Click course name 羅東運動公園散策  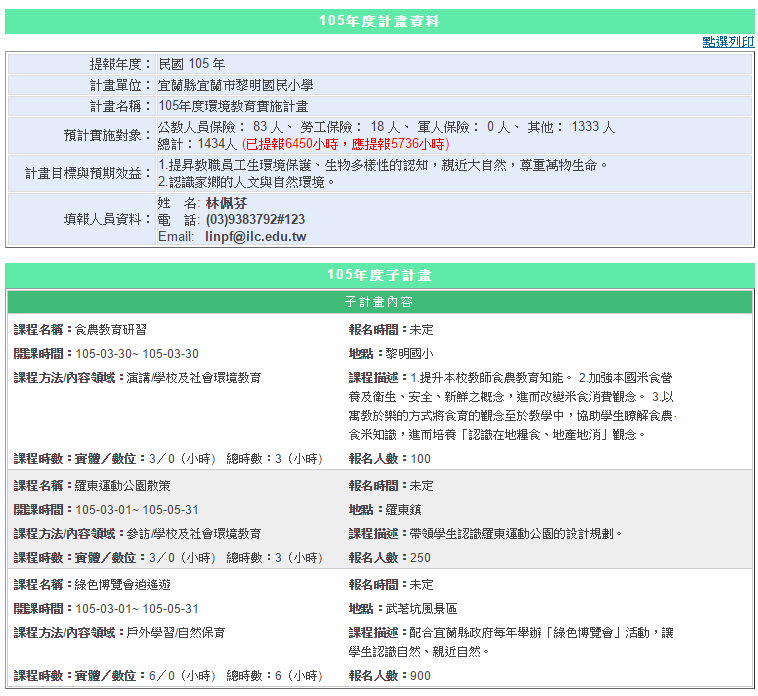click(x=123, y=486)
